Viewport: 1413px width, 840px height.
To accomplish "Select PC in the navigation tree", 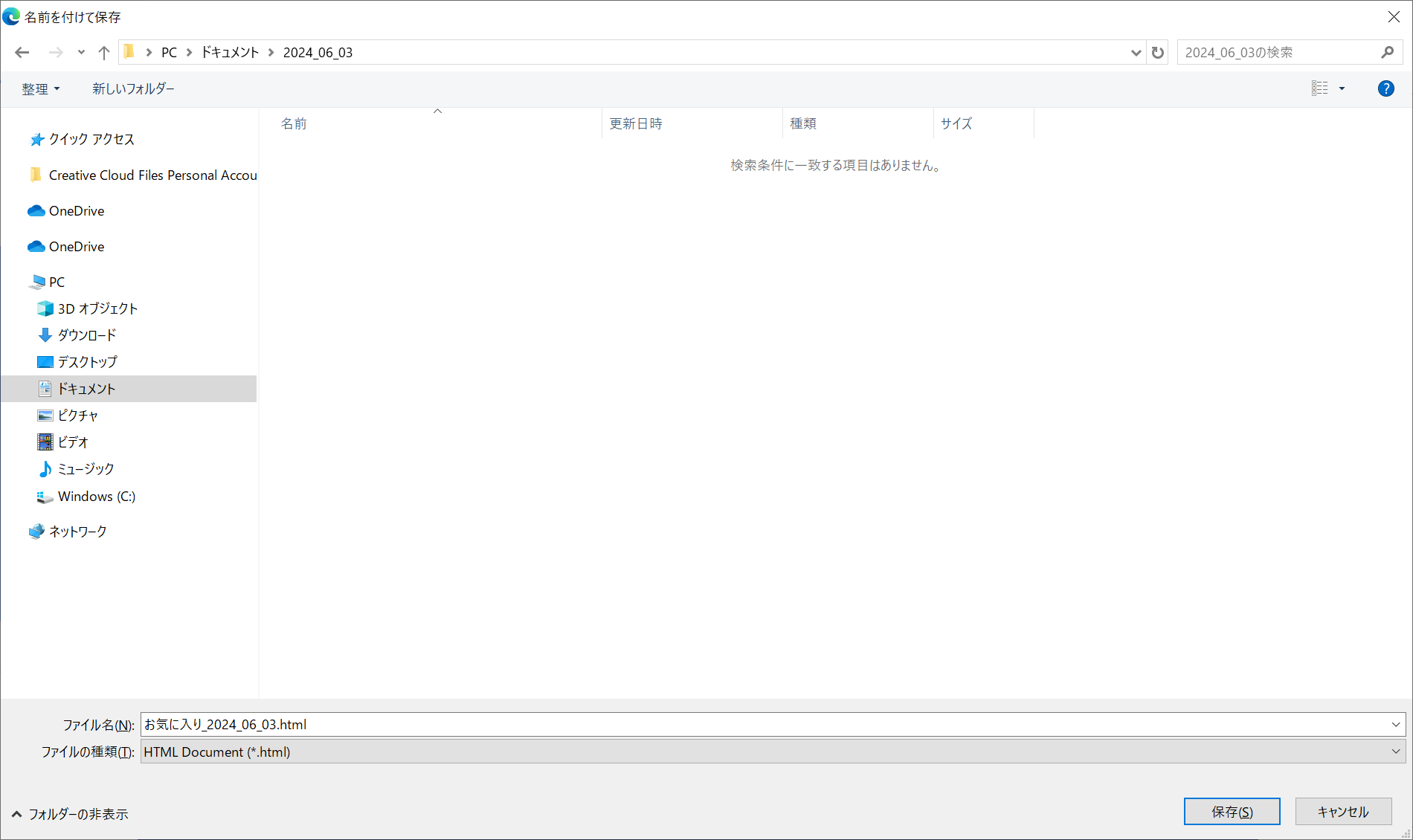I will click(57, 282).
